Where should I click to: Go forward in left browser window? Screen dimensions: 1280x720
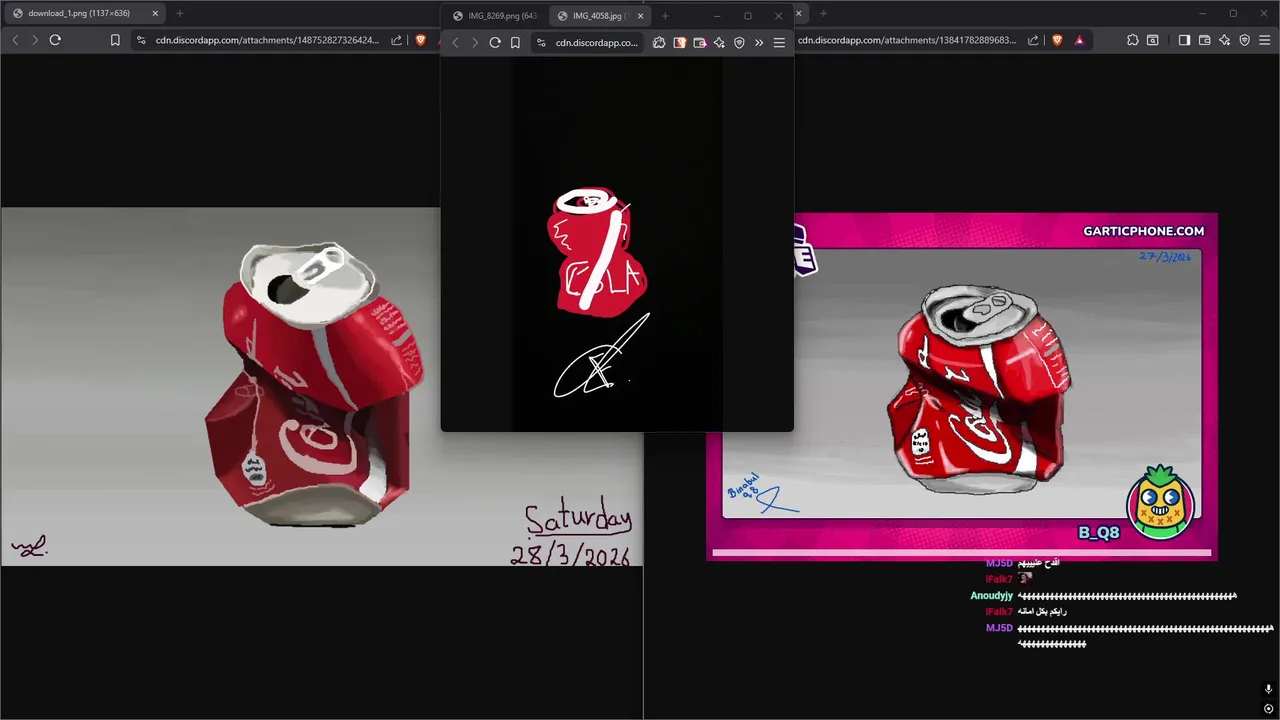pyautogui.click(x=34, y=40)
